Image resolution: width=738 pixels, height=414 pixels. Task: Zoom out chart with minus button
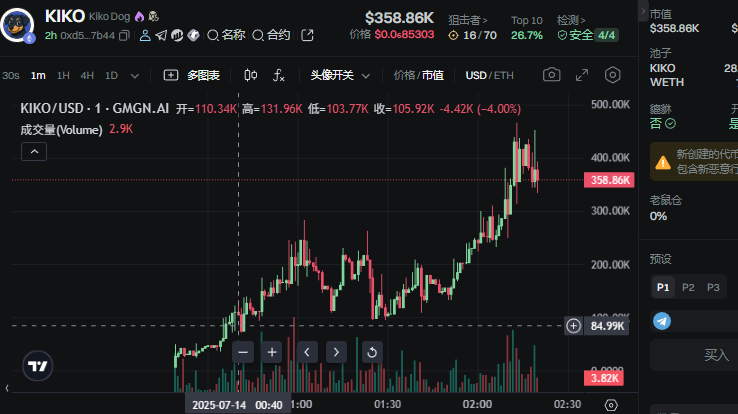point(243,352)
